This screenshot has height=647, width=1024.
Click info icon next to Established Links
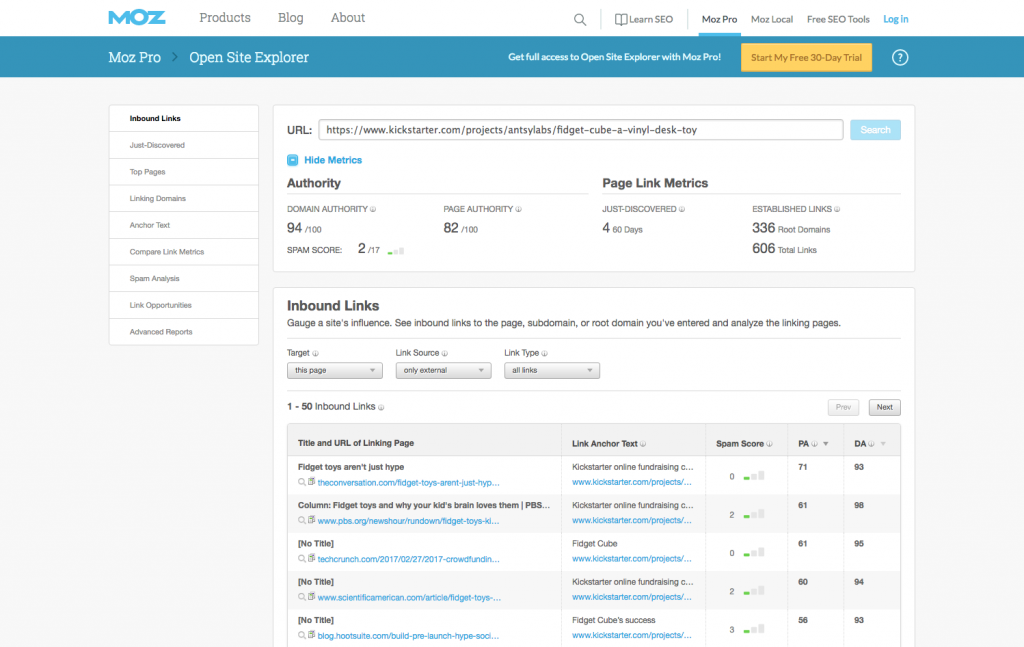837,210
